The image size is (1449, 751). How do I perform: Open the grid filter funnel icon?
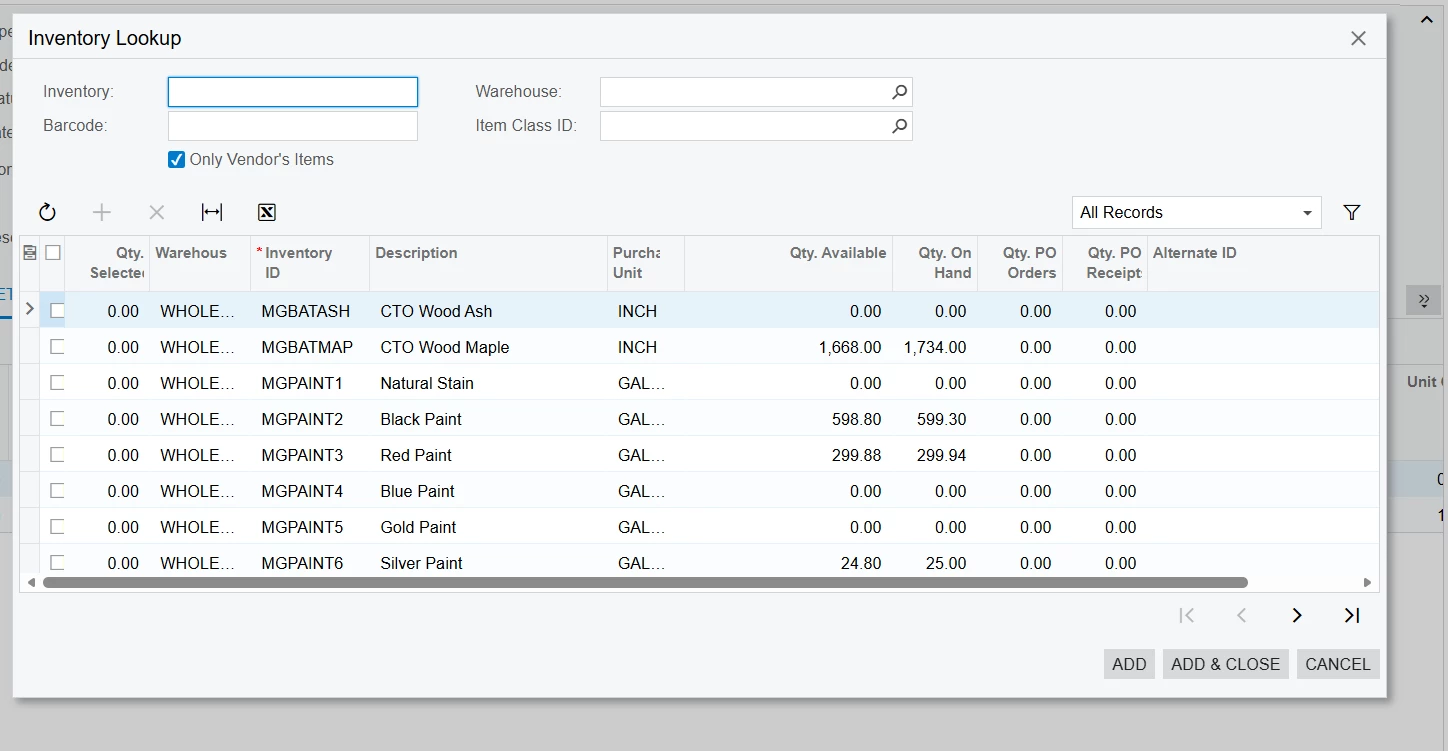click(x=1352, y=212)
